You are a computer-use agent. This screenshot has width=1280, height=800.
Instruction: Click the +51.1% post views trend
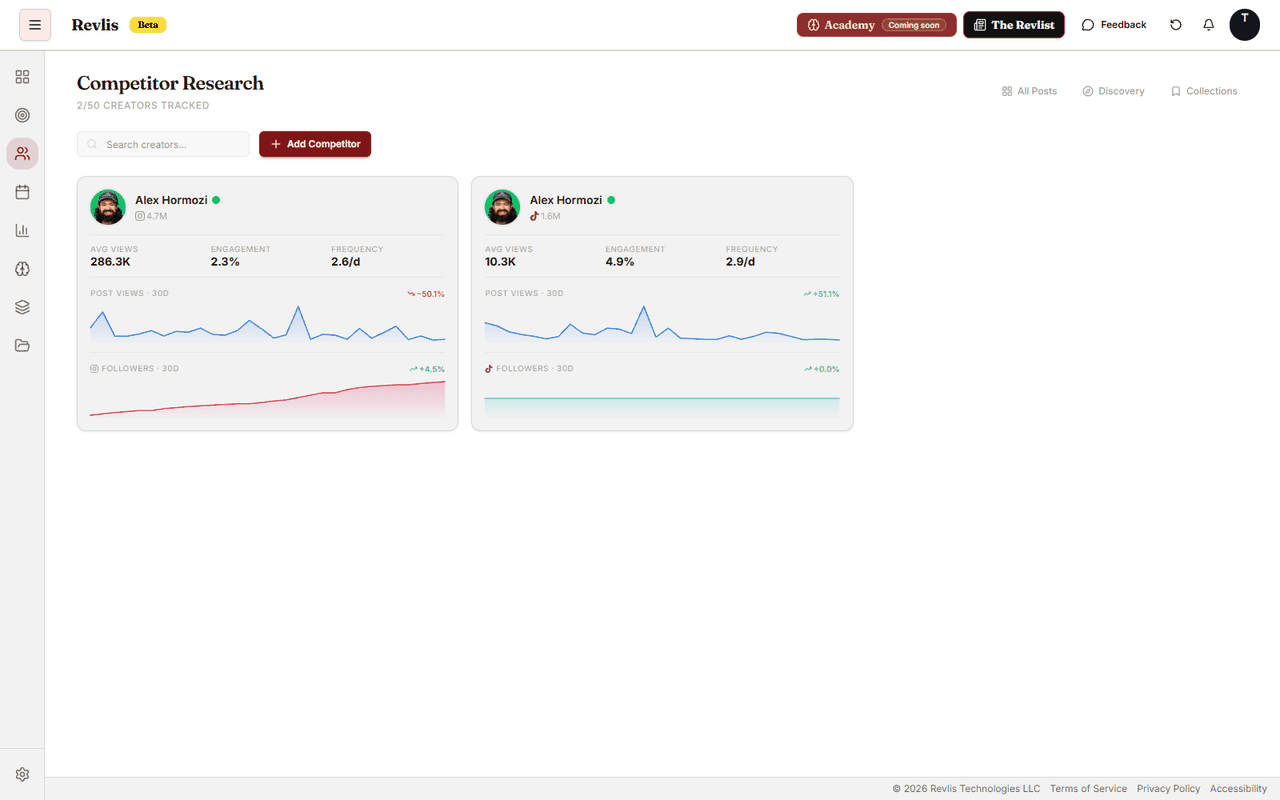click(821, 294)
